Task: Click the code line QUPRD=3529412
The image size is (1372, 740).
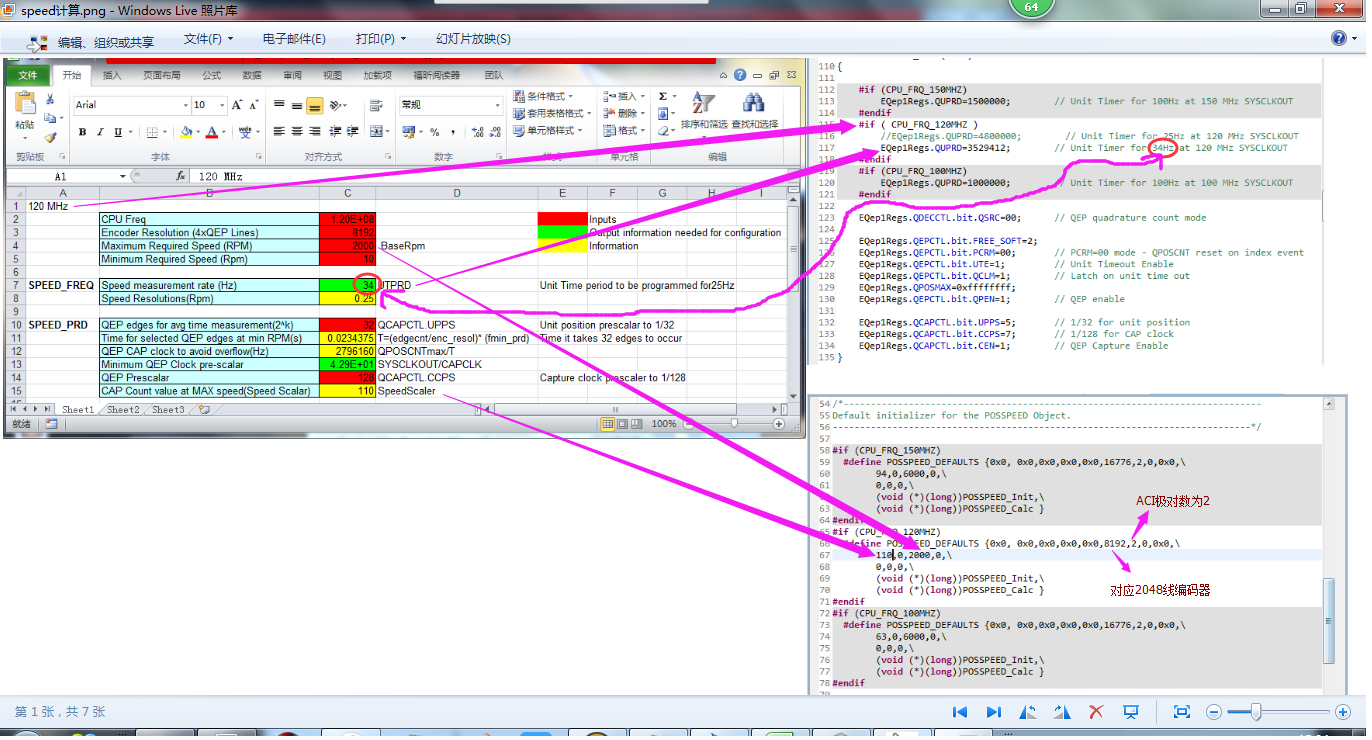Action: [x=945, y=148]
